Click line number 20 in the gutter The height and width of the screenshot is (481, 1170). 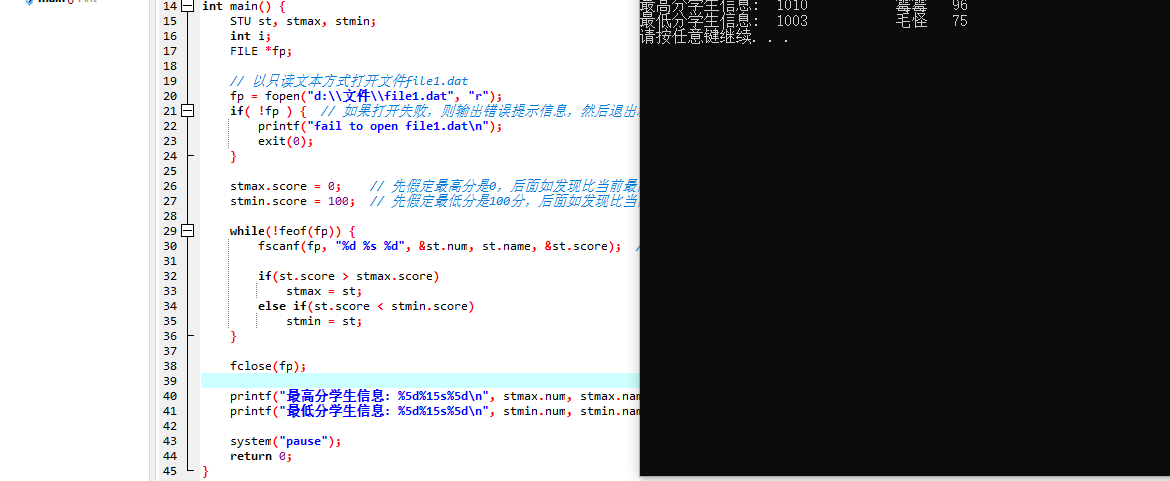tap(169, 96)
